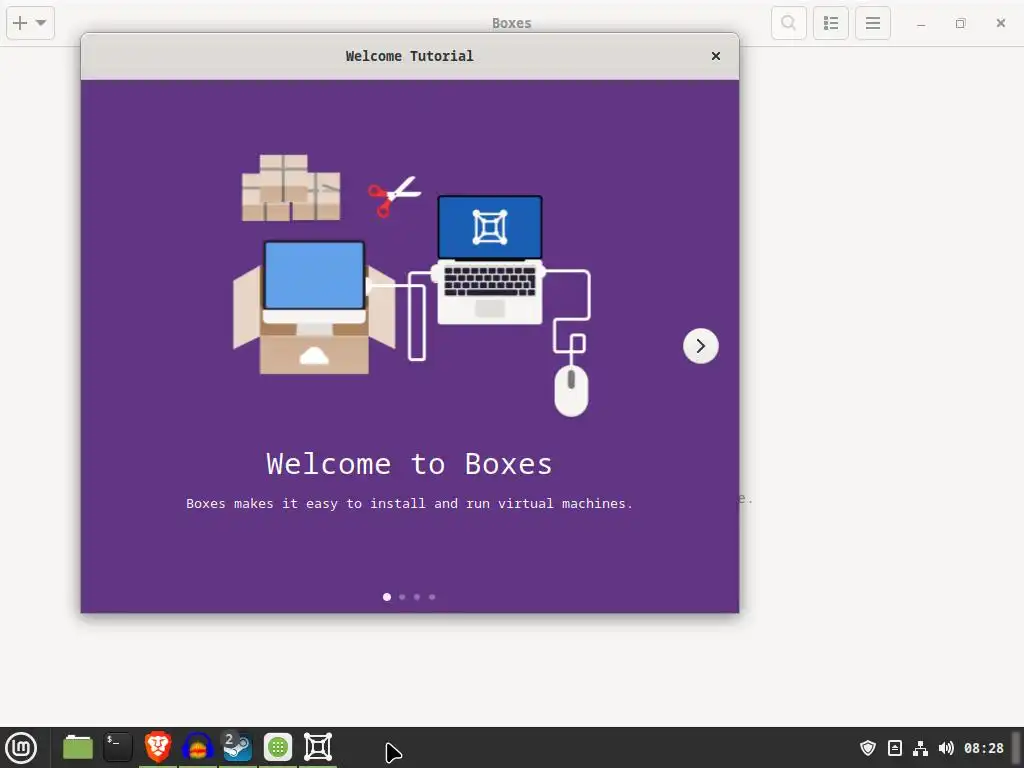Launch Terminal from the taskbar
Viewport: 1024px width, 768px height.
(x=118, y=747)
